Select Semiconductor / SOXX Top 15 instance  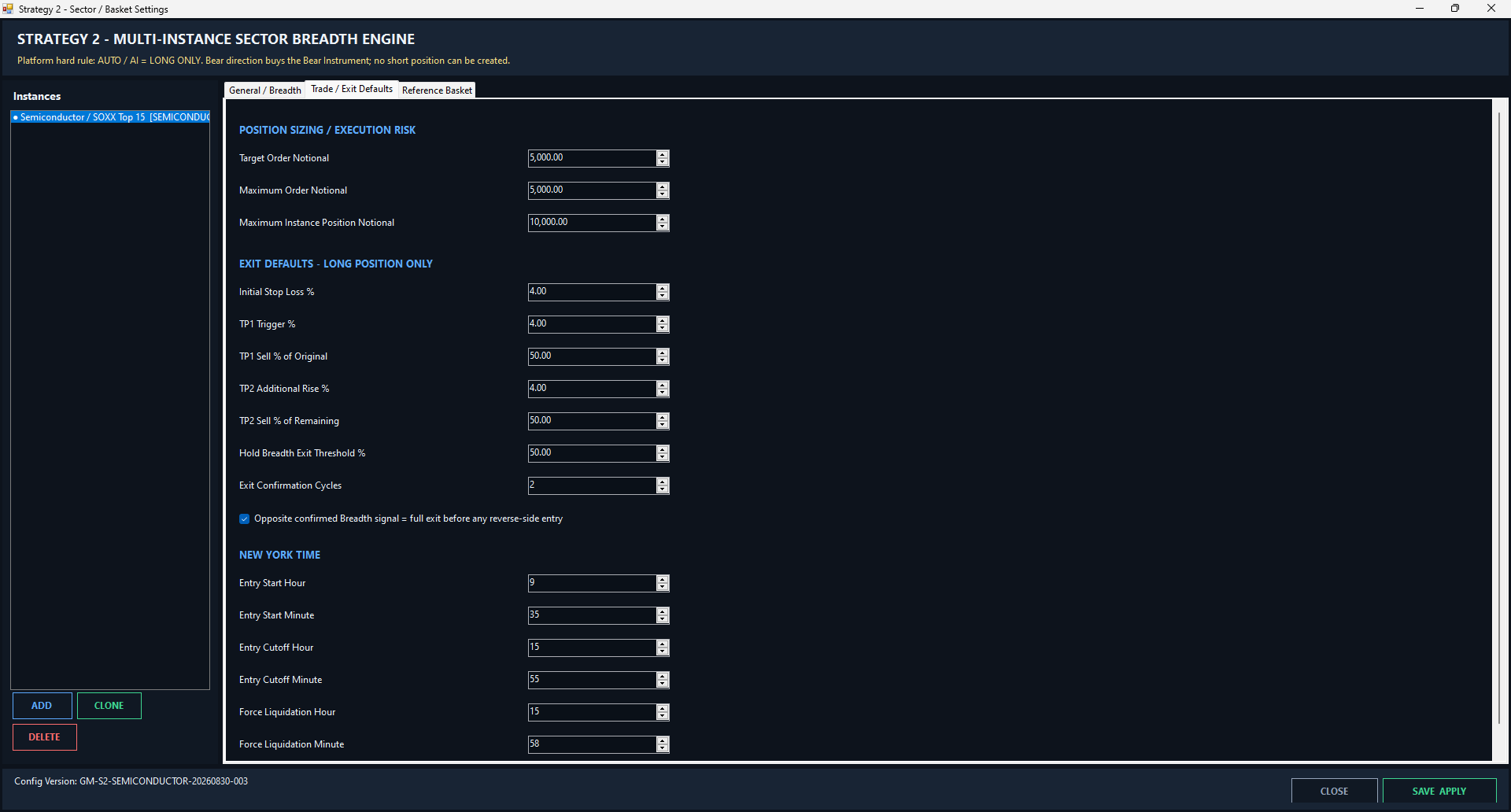click(x=110, y=117)
